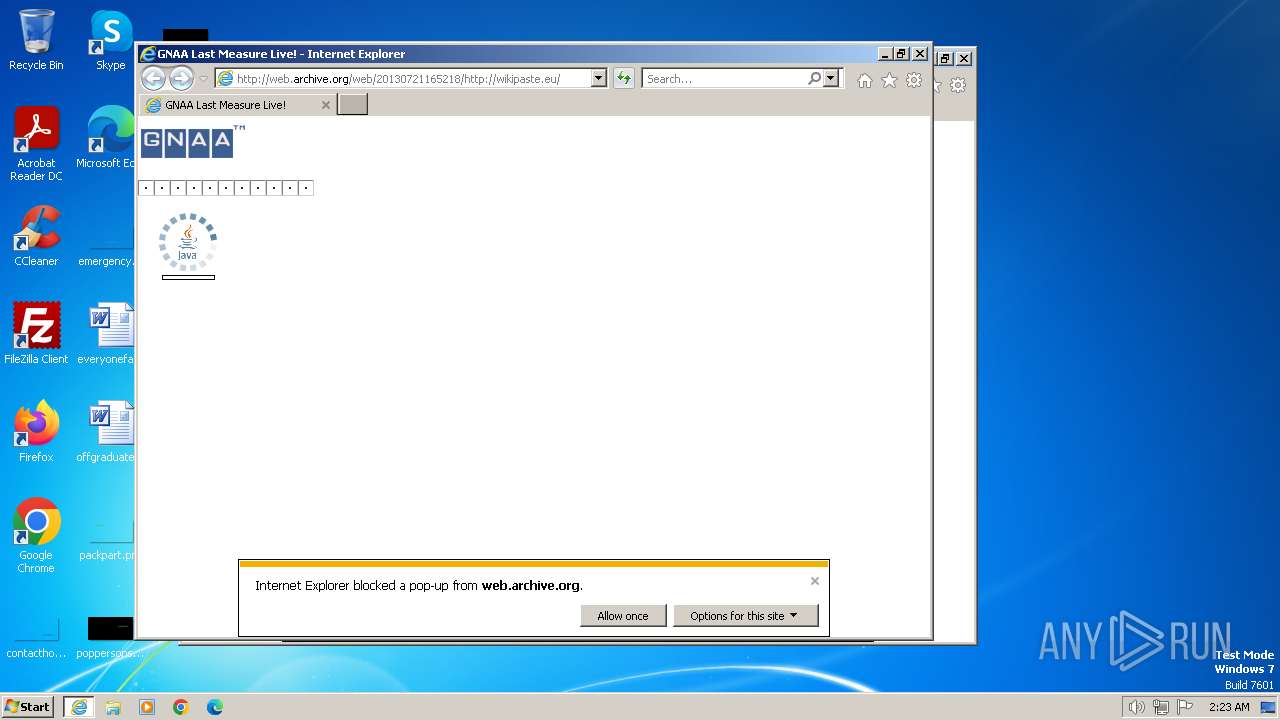Open the search provider dropdown arrow

(x=830, y=78)
